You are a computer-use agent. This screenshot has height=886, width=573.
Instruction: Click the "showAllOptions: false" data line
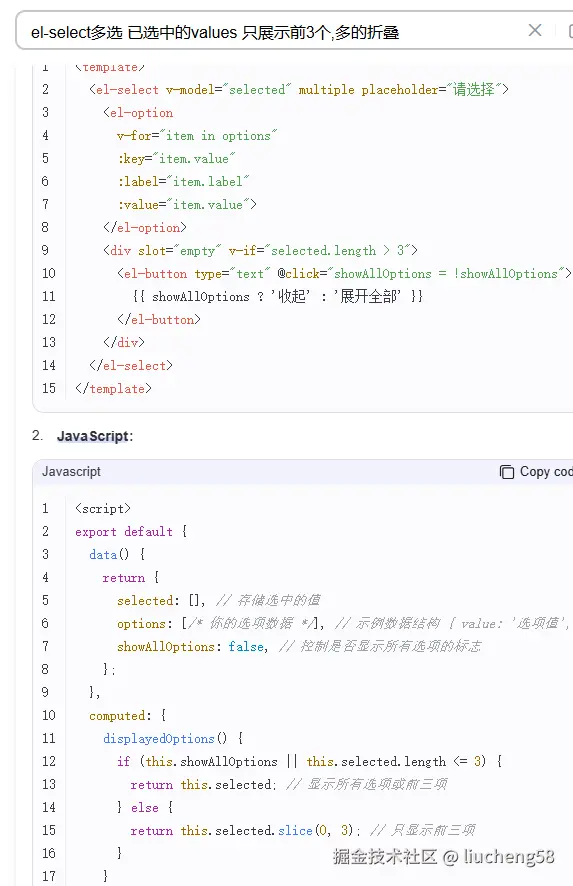pos(192,646)
